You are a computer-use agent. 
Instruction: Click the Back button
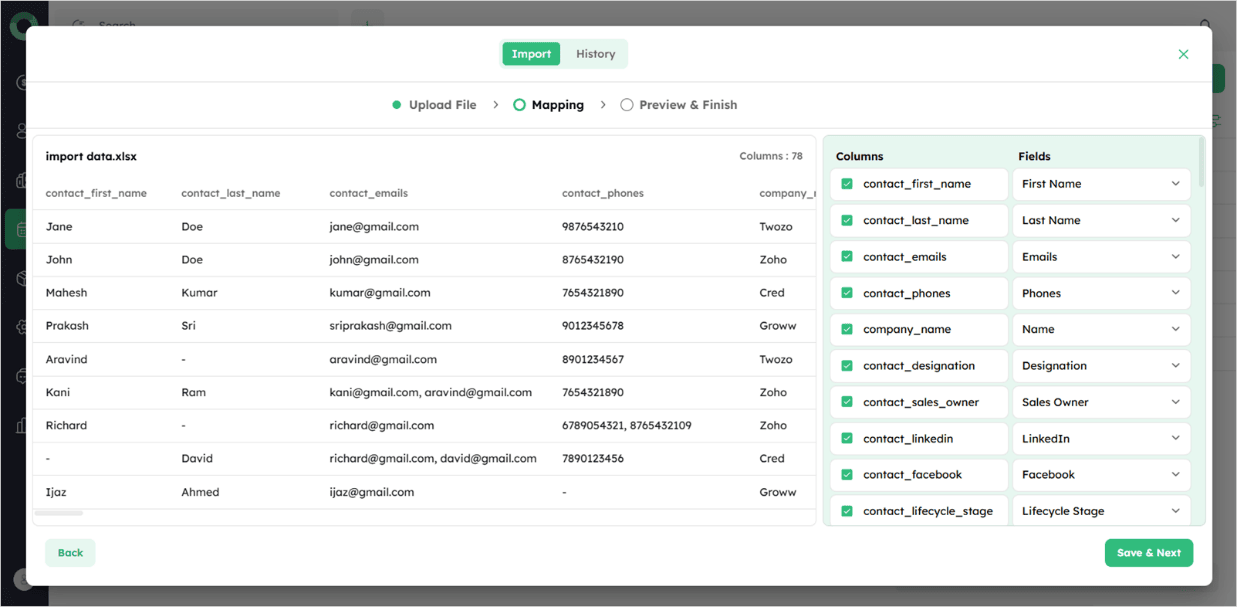[70, 553]
